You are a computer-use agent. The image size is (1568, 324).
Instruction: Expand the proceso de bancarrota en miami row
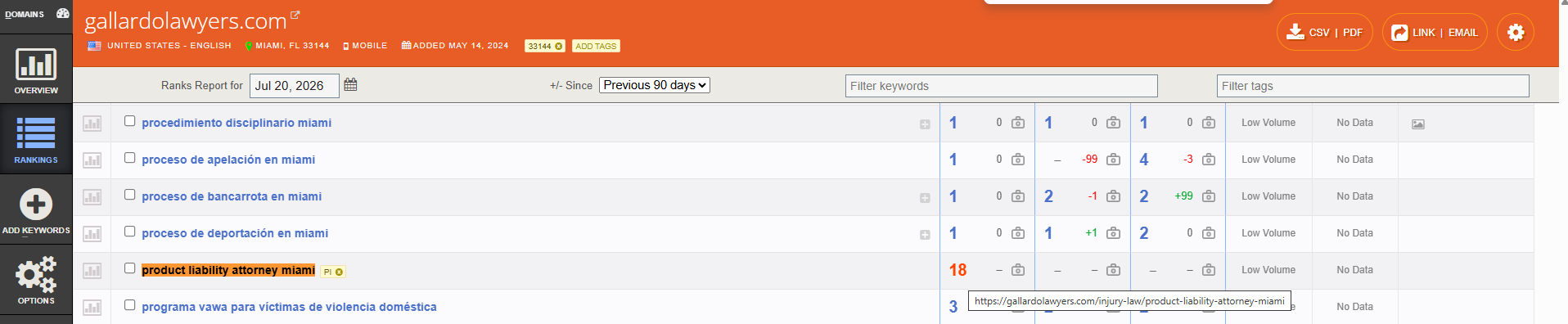tap(925, 198)
